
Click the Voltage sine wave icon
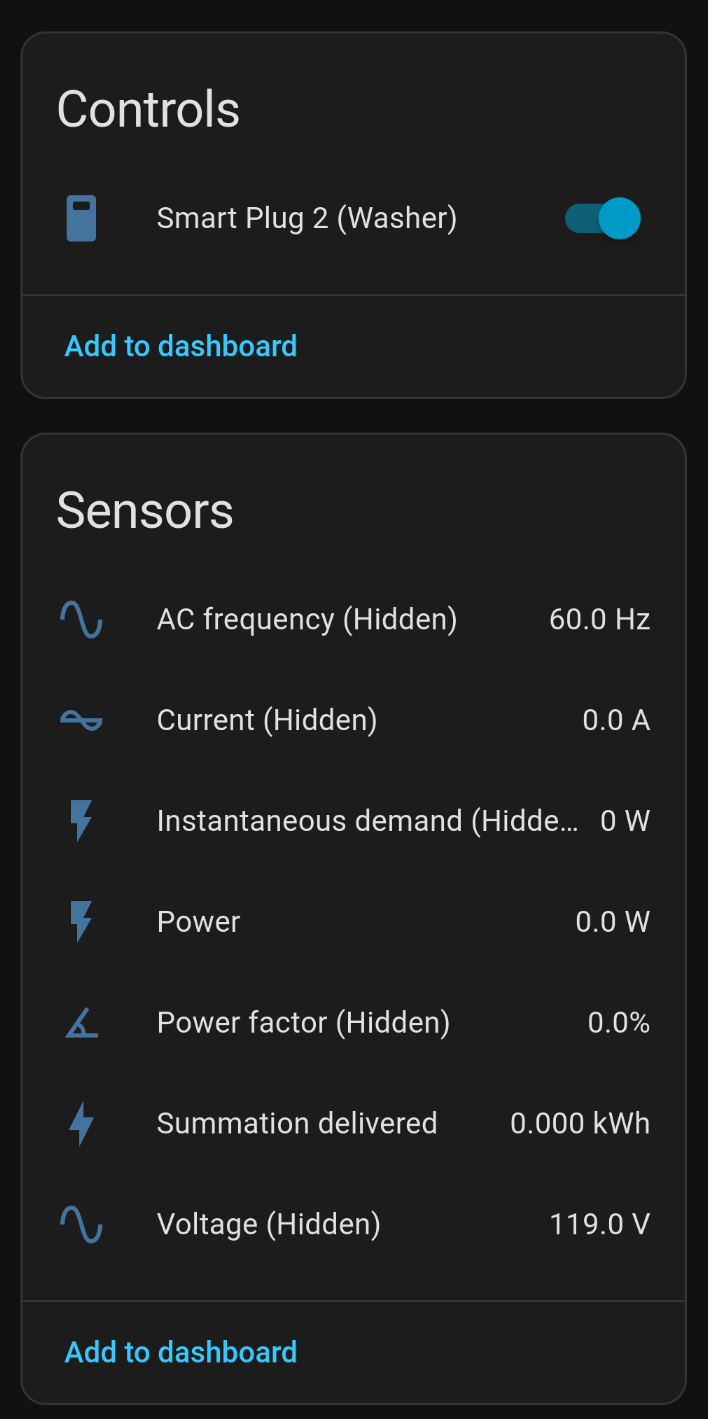81,1224
